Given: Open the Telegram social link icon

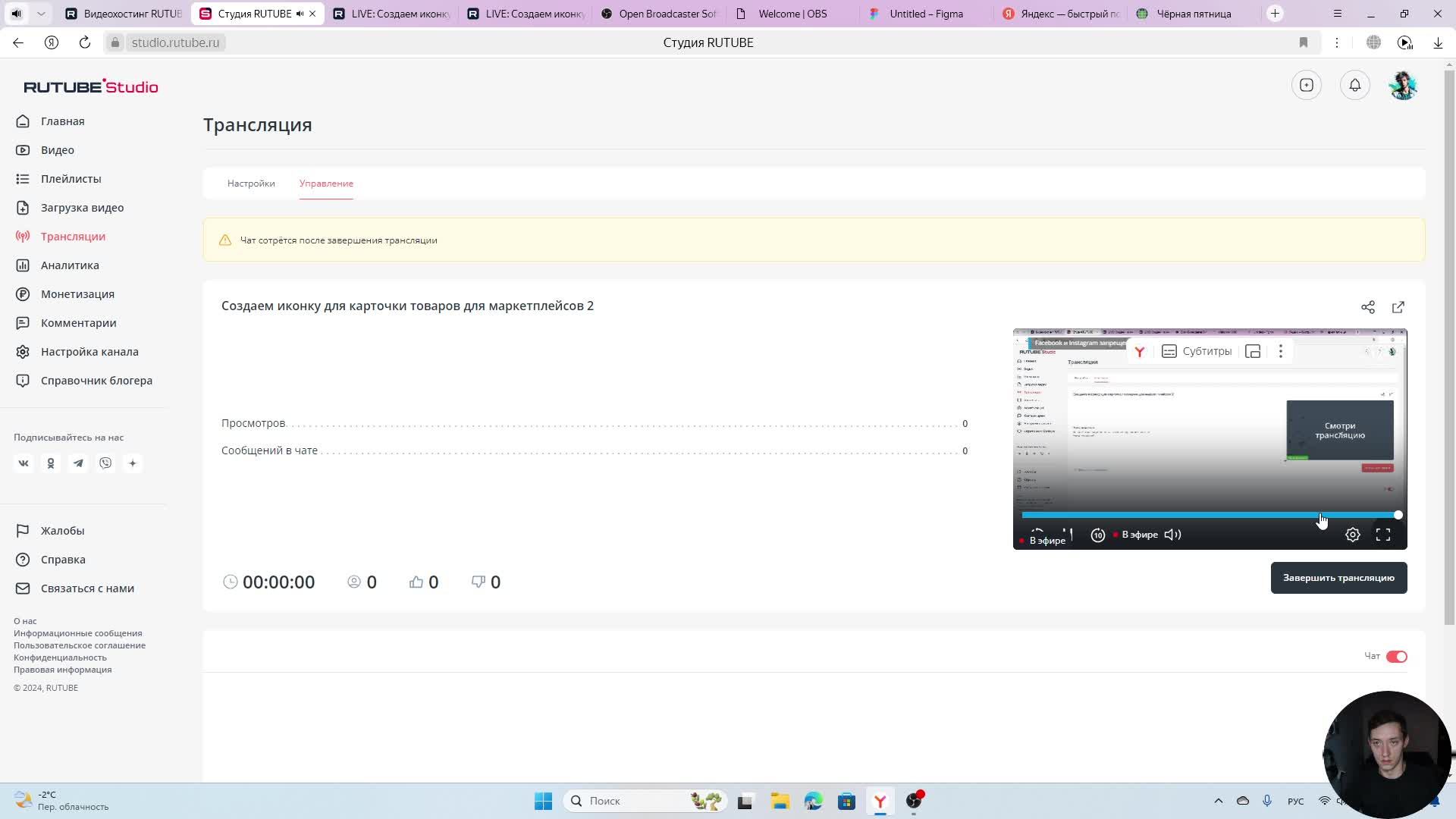Looking at the screenshot, I should point(78,463).
